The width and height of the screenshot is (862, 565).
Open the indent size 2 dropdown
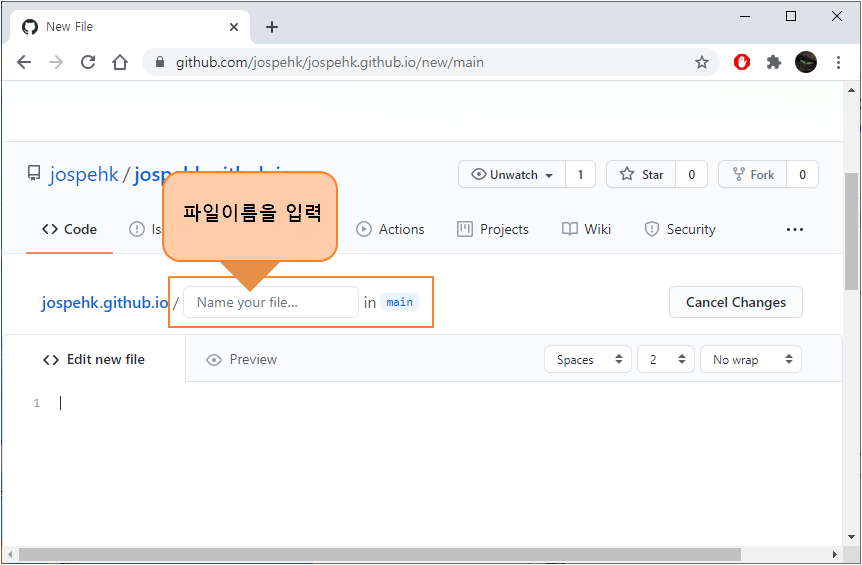click(666, 359)
